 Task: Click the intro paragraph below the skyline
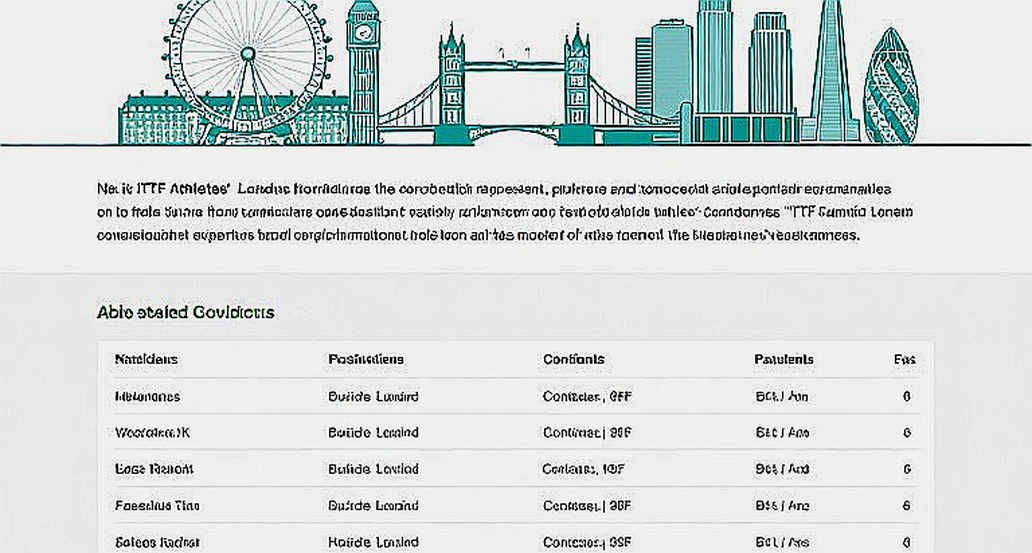[x=505, y=212]
